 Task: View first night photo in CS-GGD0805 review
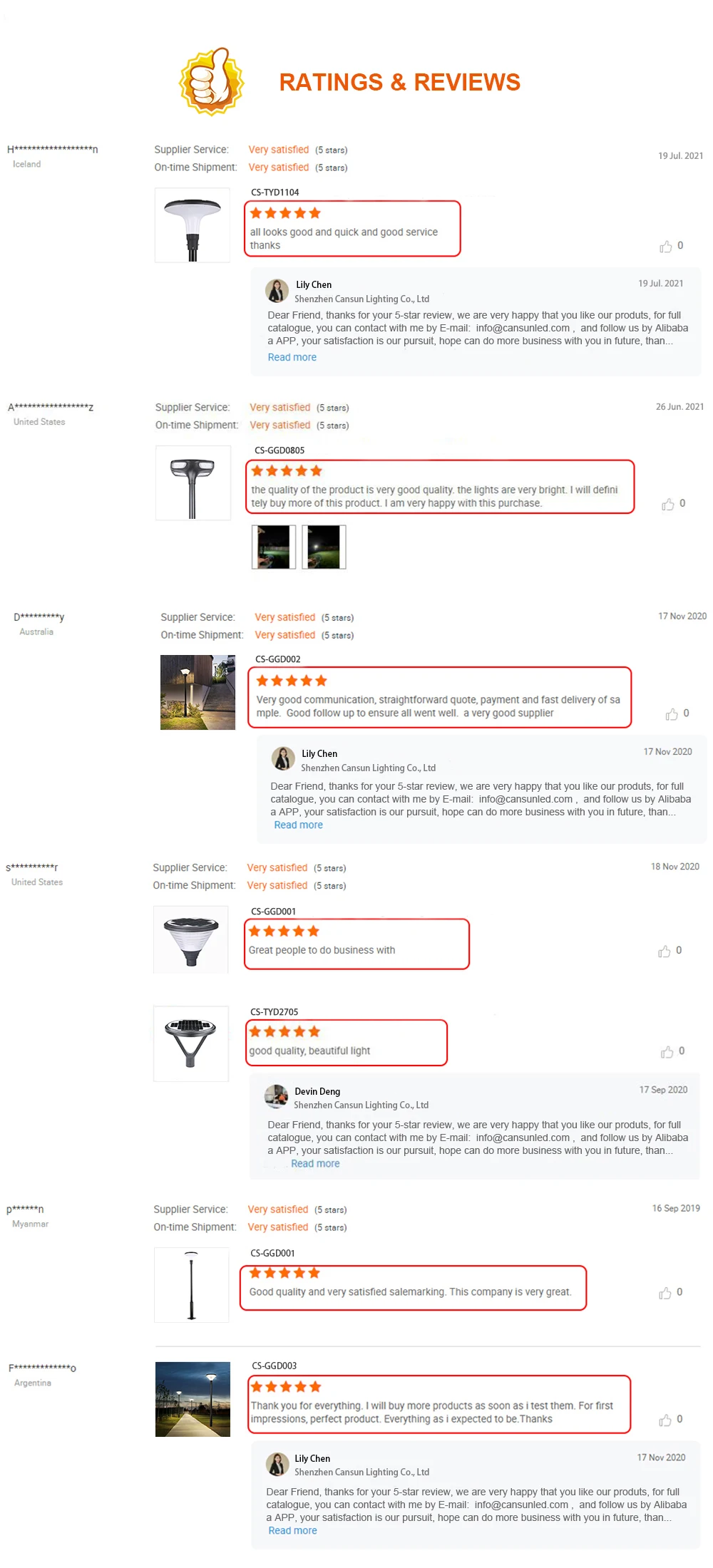(x=274, y=547)
